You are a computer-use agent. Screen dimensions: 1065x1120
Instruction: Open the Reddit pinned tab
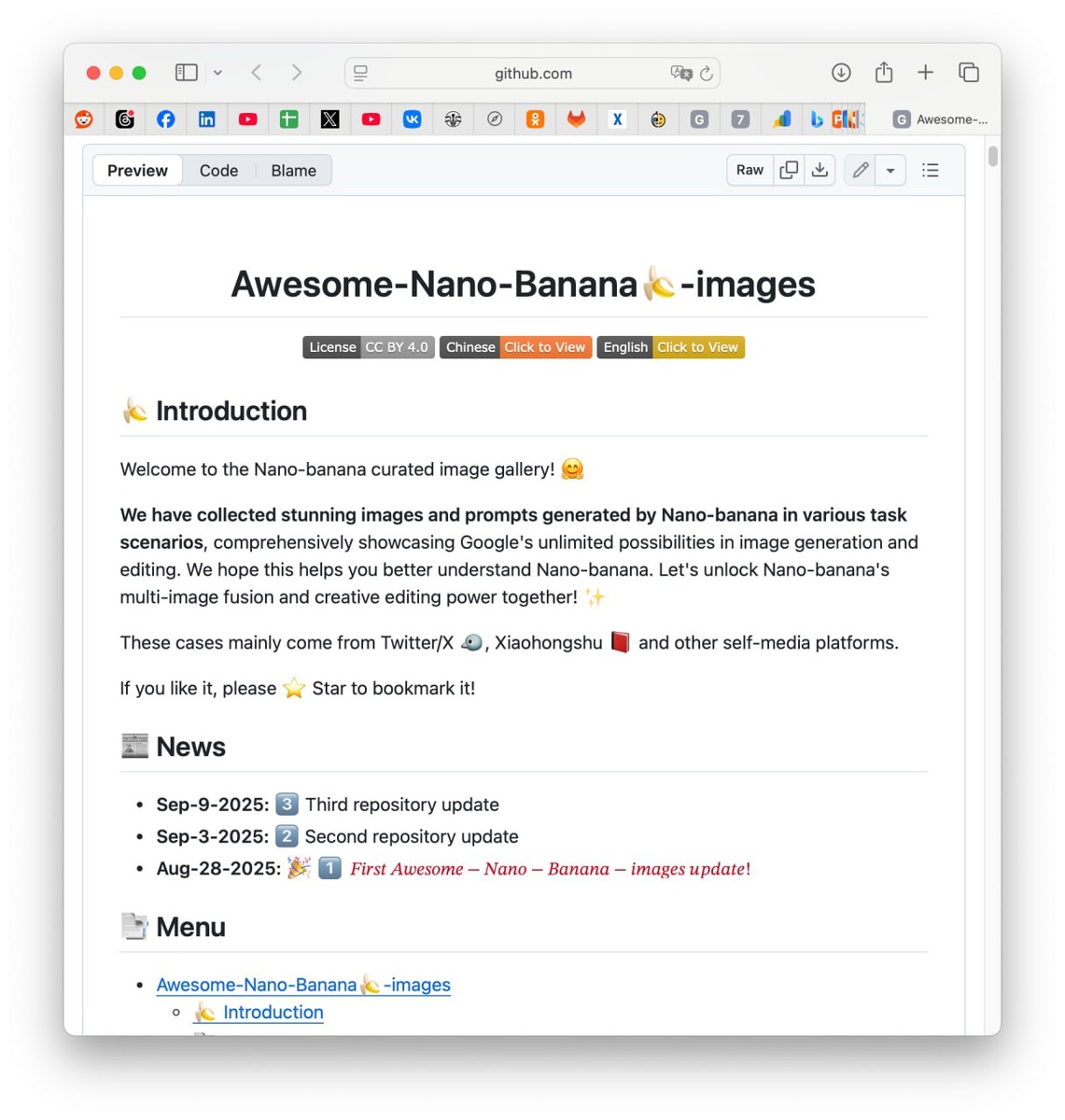click(x=84, y=119)
